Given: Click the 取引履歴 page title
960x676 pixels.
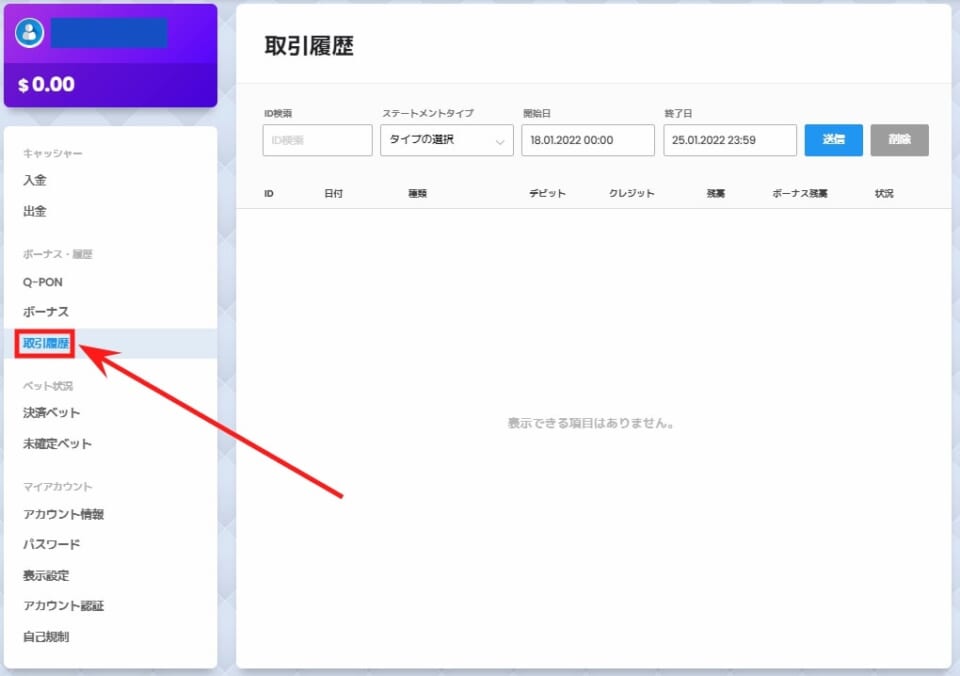Looking at the screenshot, I should pos(309,46).
